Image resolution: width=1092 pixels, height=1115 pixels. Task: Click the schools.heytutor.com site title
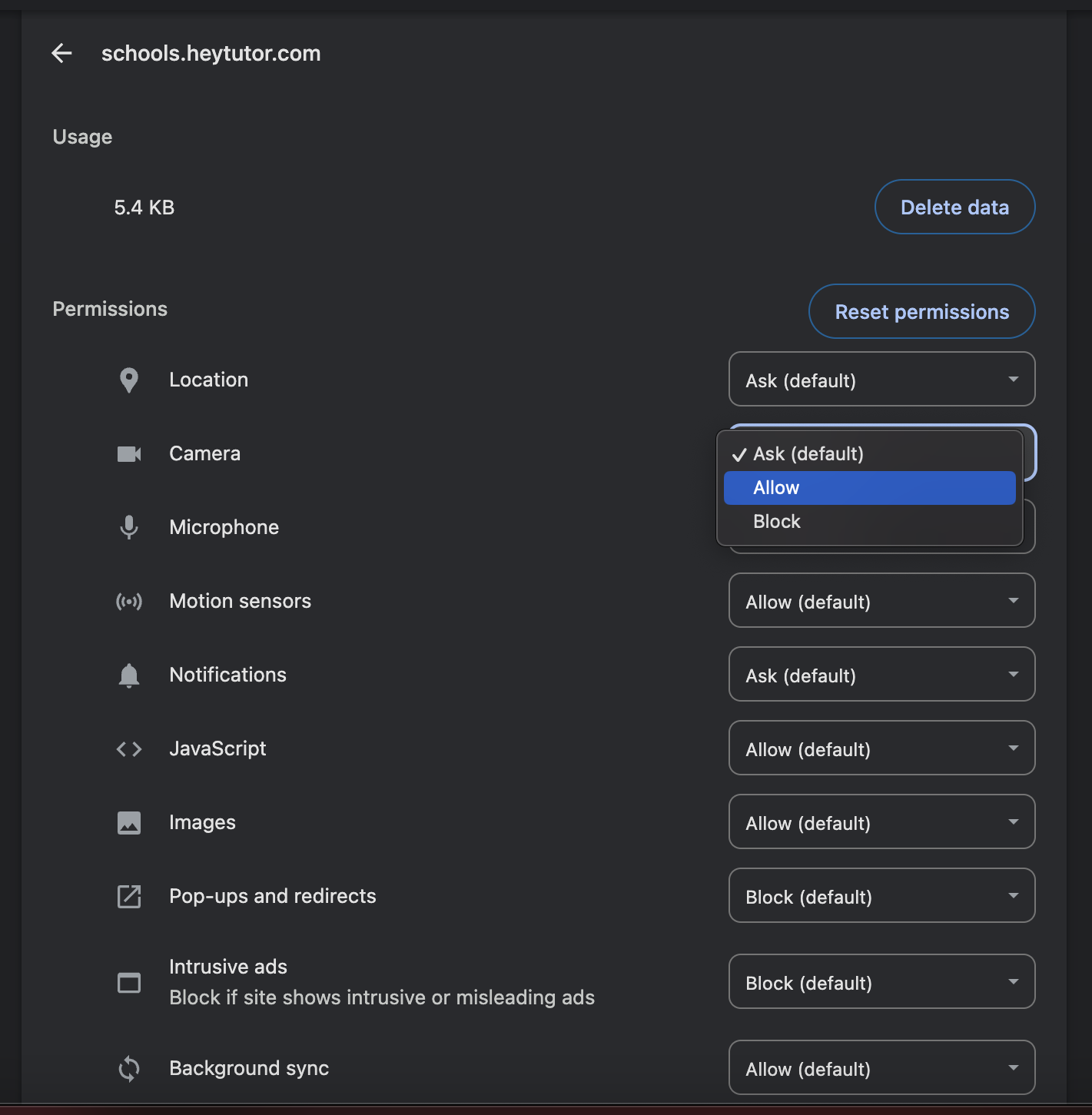[x=211, y=53]
